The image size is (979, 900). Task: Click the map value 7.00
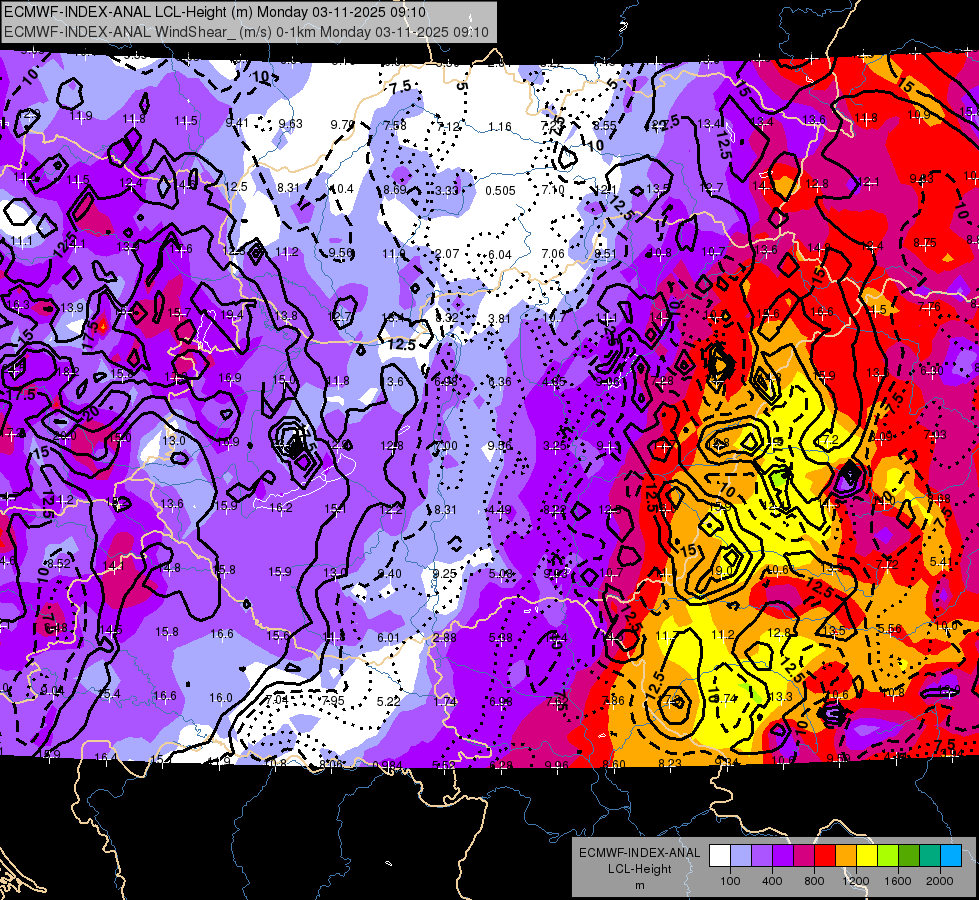coord(446,446)
